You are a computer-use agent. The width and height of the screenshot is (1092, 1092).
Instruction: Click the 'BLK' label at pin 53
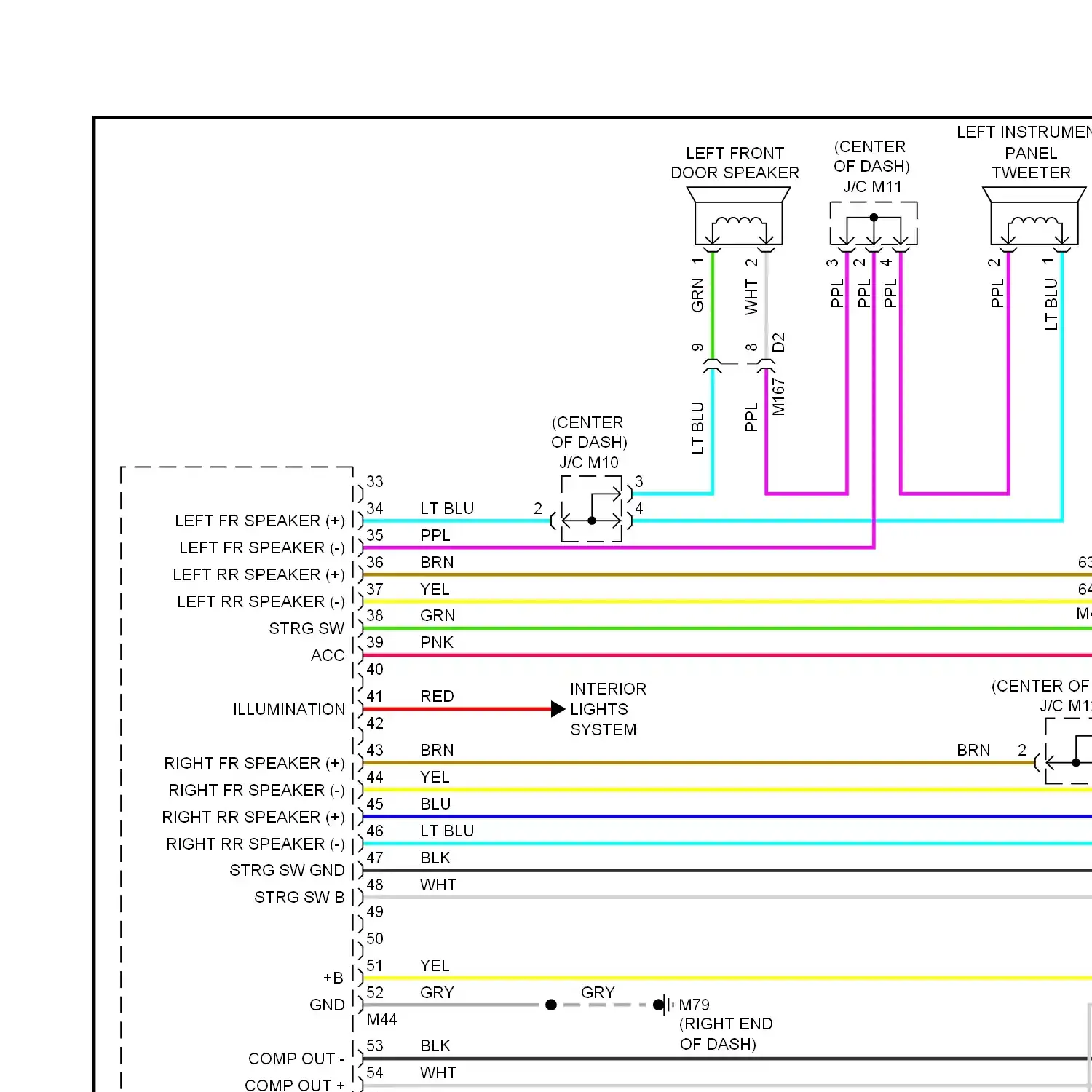[x=435, y=1045]
